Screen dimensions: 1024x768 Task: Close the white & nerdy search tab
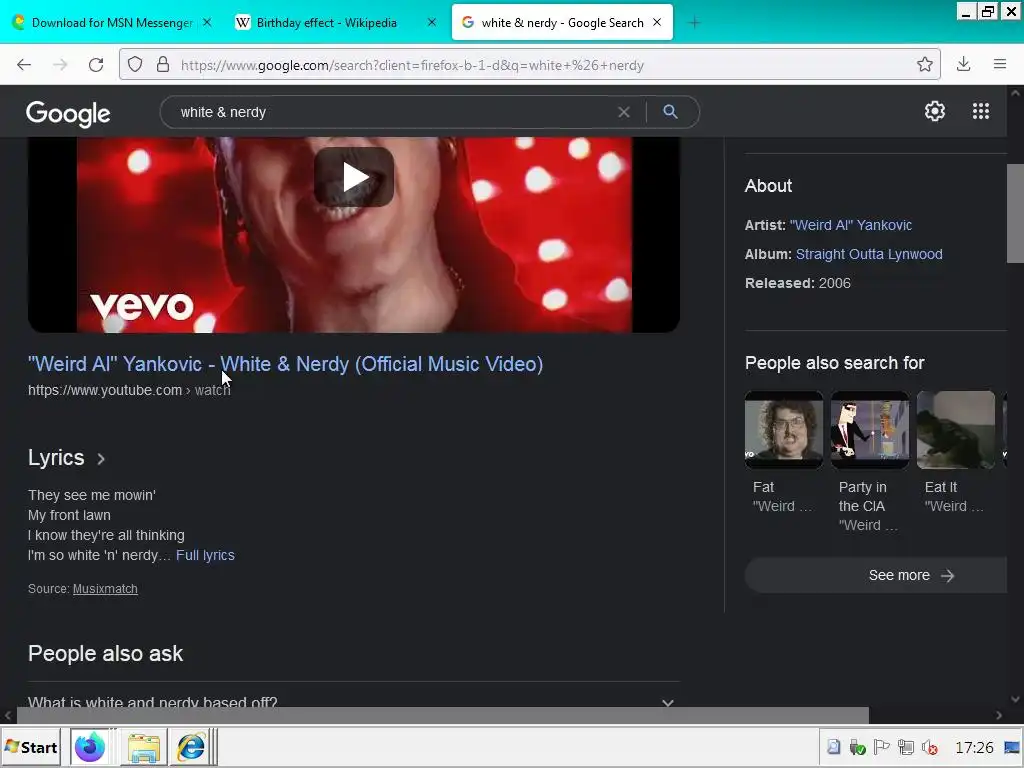click(x=657, y=22)
